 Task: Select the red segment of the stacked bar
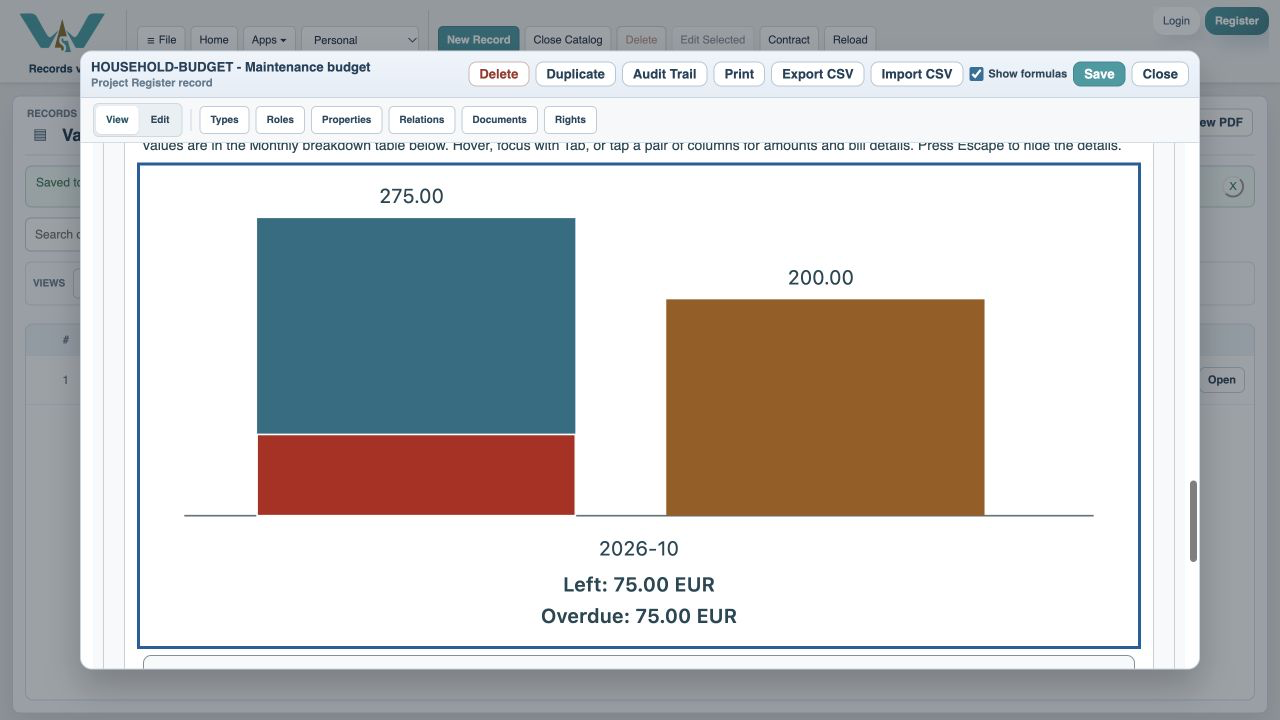coord(416,475)
